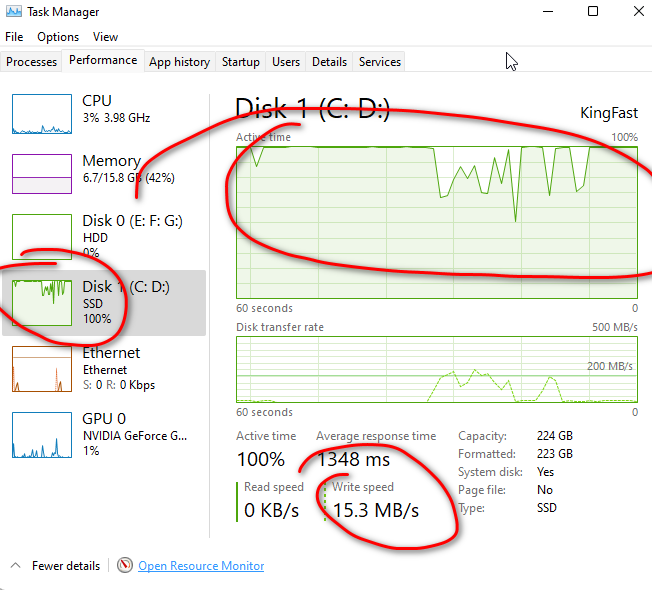Click the Disk transfer rate graph
The image size is (652, 590).
click(x=437, y=370)
